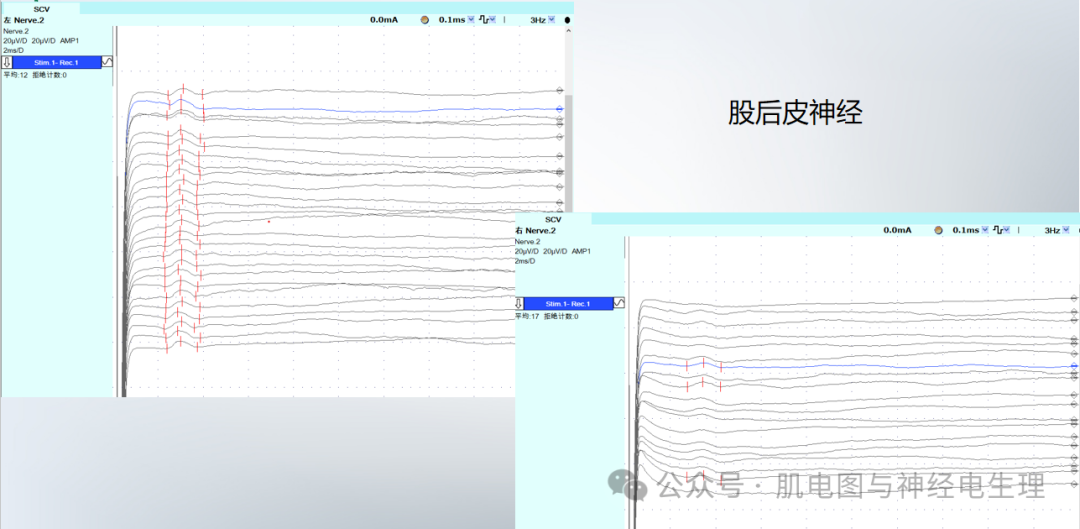Click the orange stimulus indicator in right panel
1080x529 pixels.
click(x=937, y=230)
